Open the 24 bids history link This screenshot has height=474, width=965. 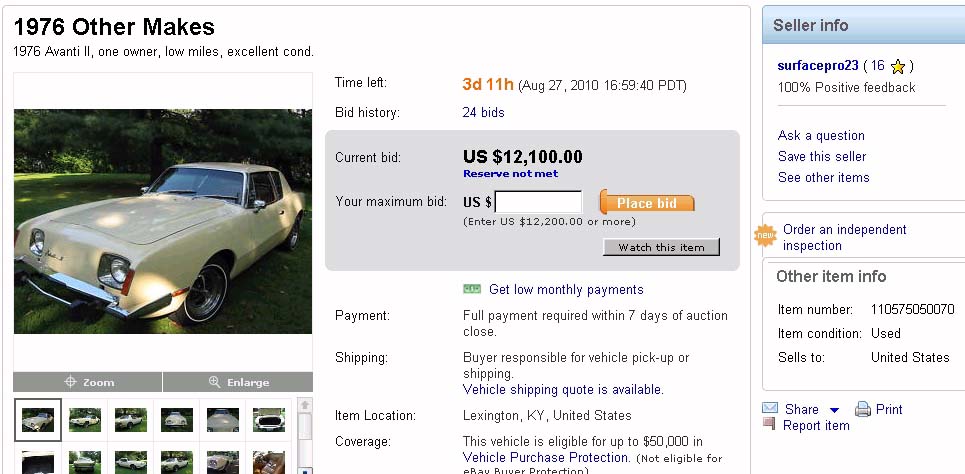tap(483, 113)
